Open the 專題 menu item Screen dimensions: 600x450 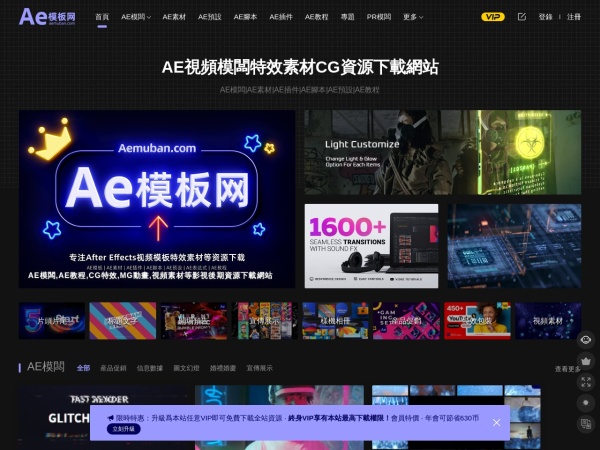[x=347, y=17]
